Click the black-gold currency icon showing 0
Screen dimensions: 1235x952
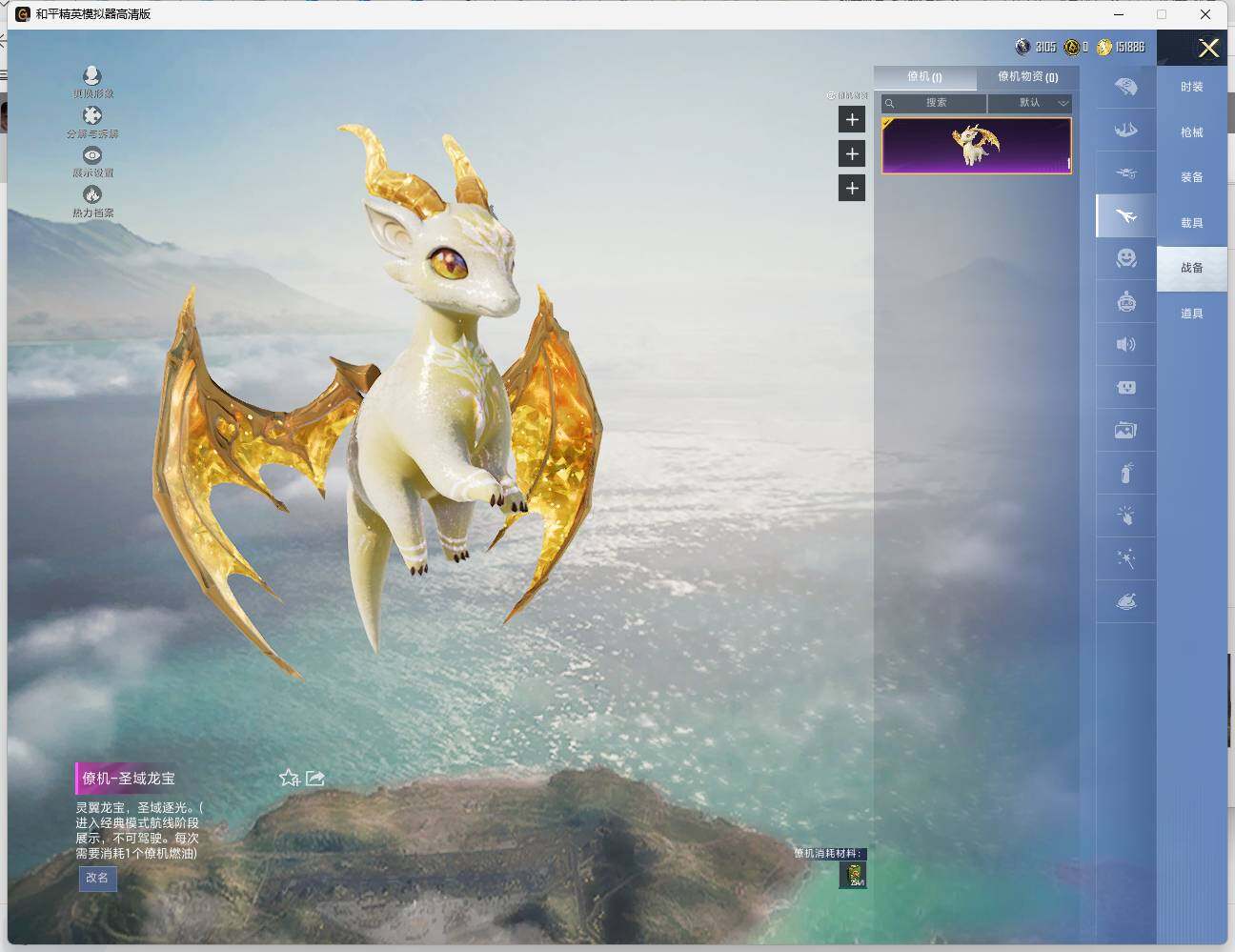coord(1071,47)
